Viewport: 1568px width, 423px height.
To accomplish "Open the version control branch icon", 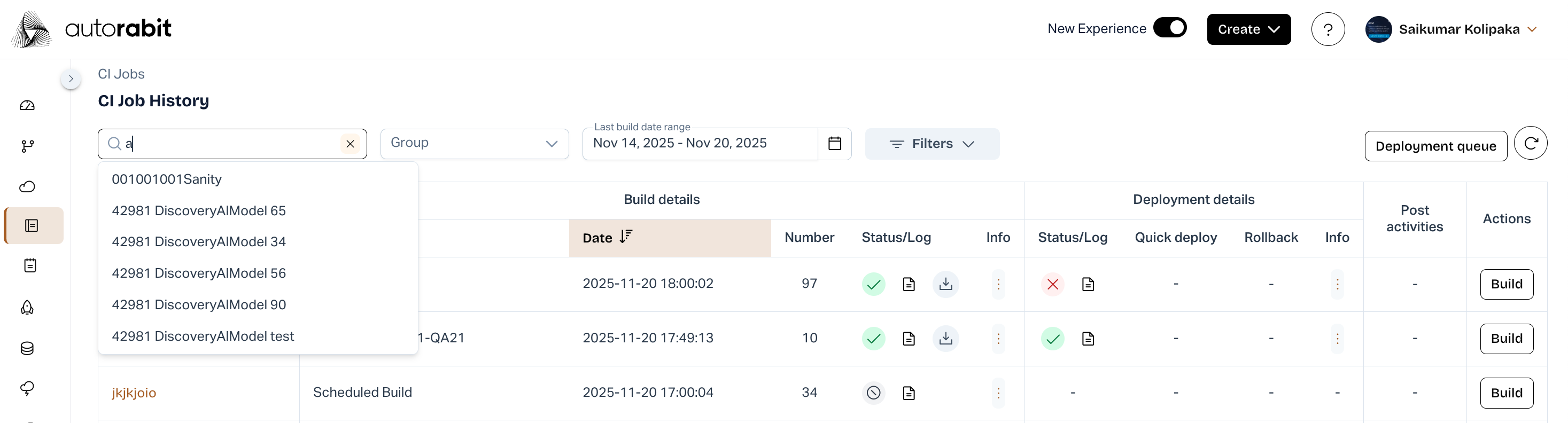I will [27, 146].
